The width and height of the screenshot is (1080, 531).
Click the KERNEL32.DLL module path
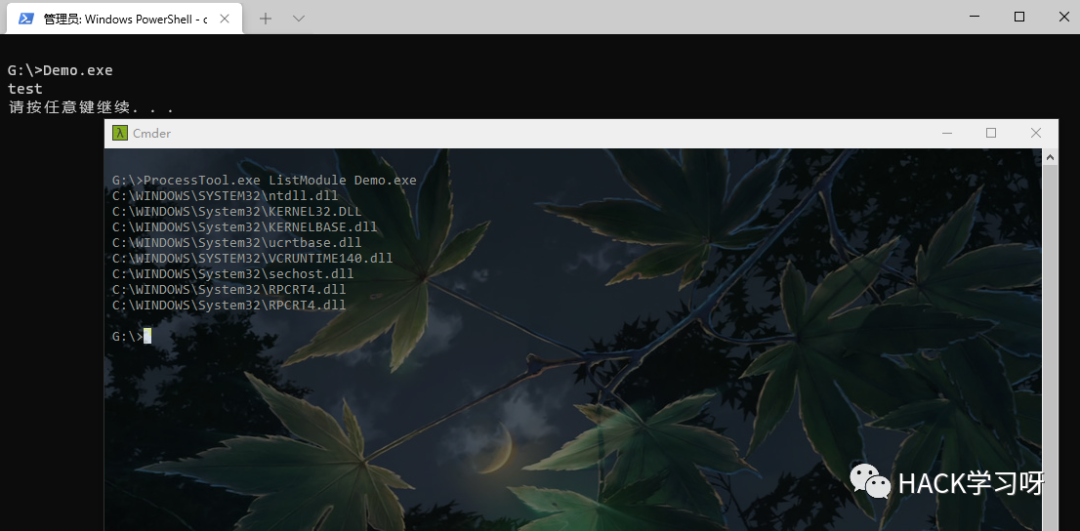click(237, 211)
